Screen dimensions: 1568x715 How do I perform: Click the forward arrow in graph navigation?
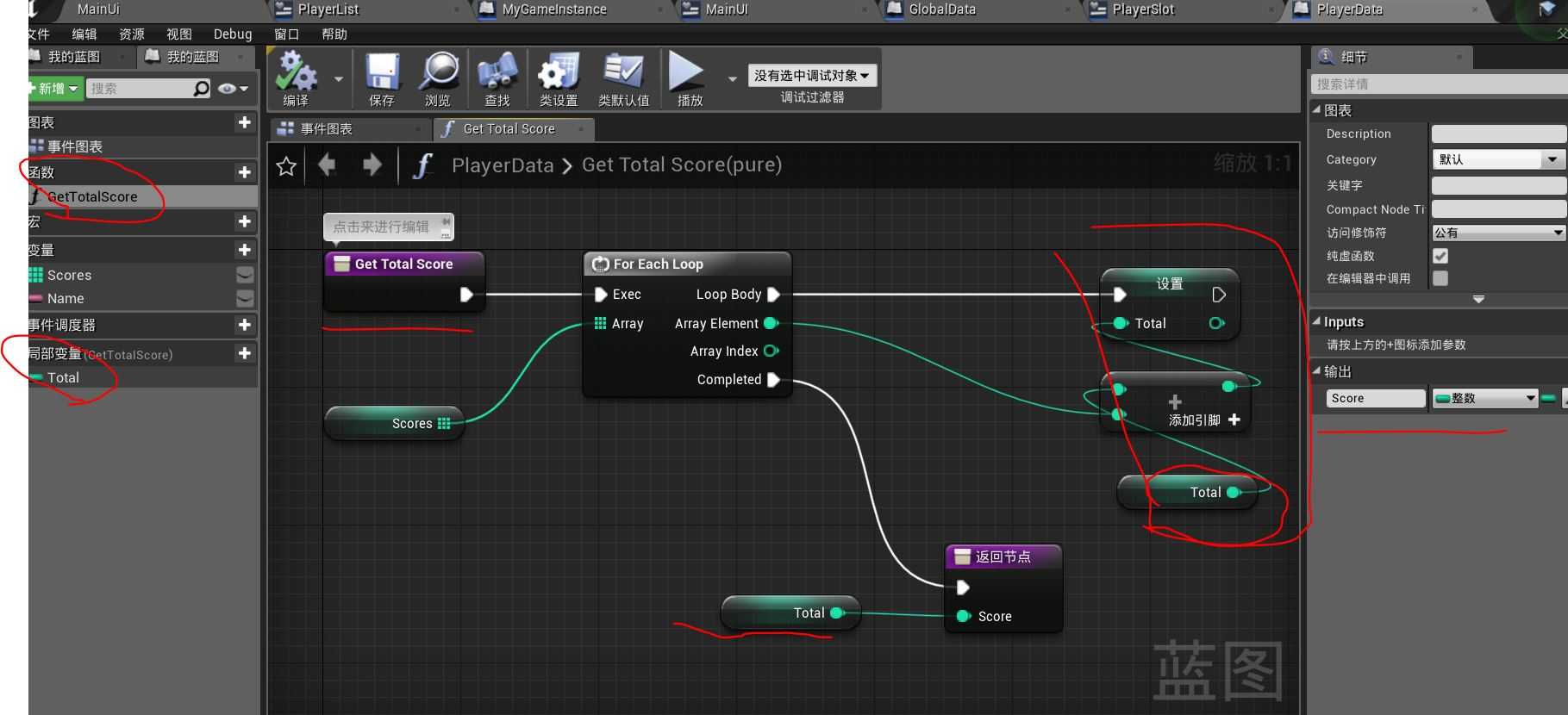(x=372, y=165)
